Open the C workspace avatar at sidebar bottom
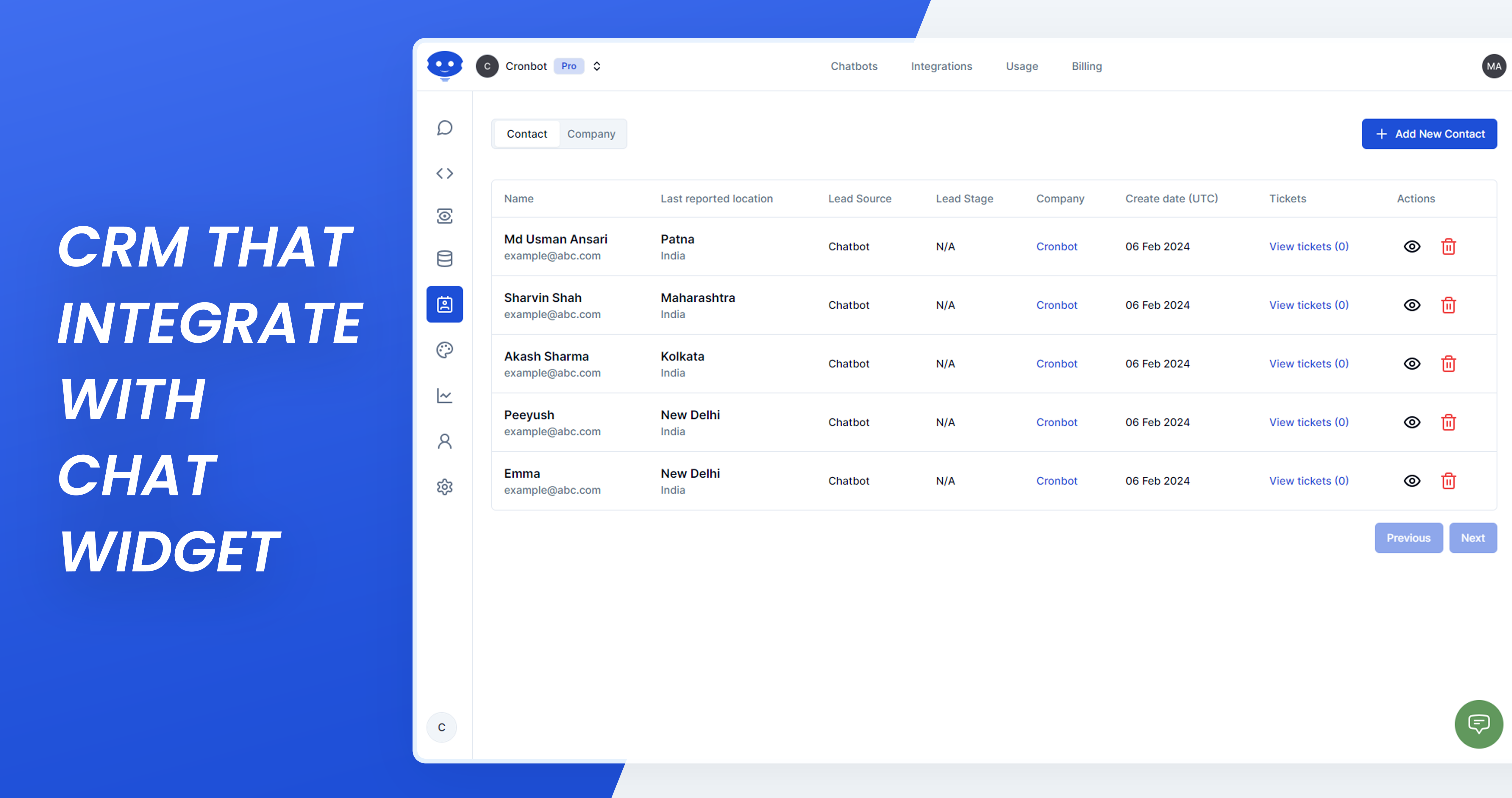 click(441, 727)
